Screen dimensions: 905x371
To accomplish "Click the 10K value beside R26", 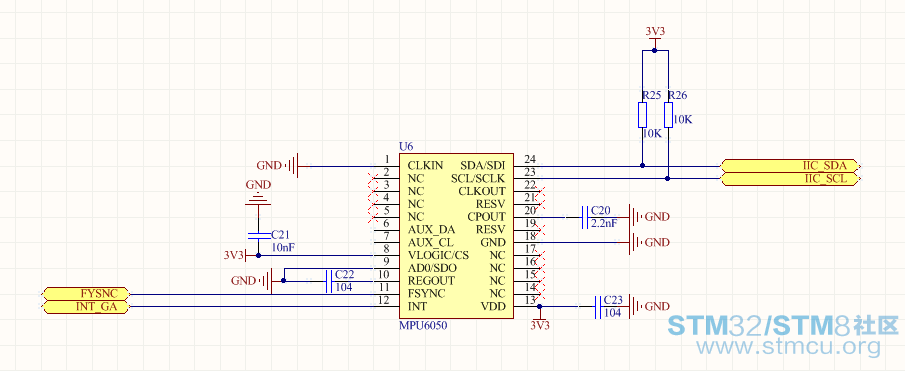I will click(682, 120).
